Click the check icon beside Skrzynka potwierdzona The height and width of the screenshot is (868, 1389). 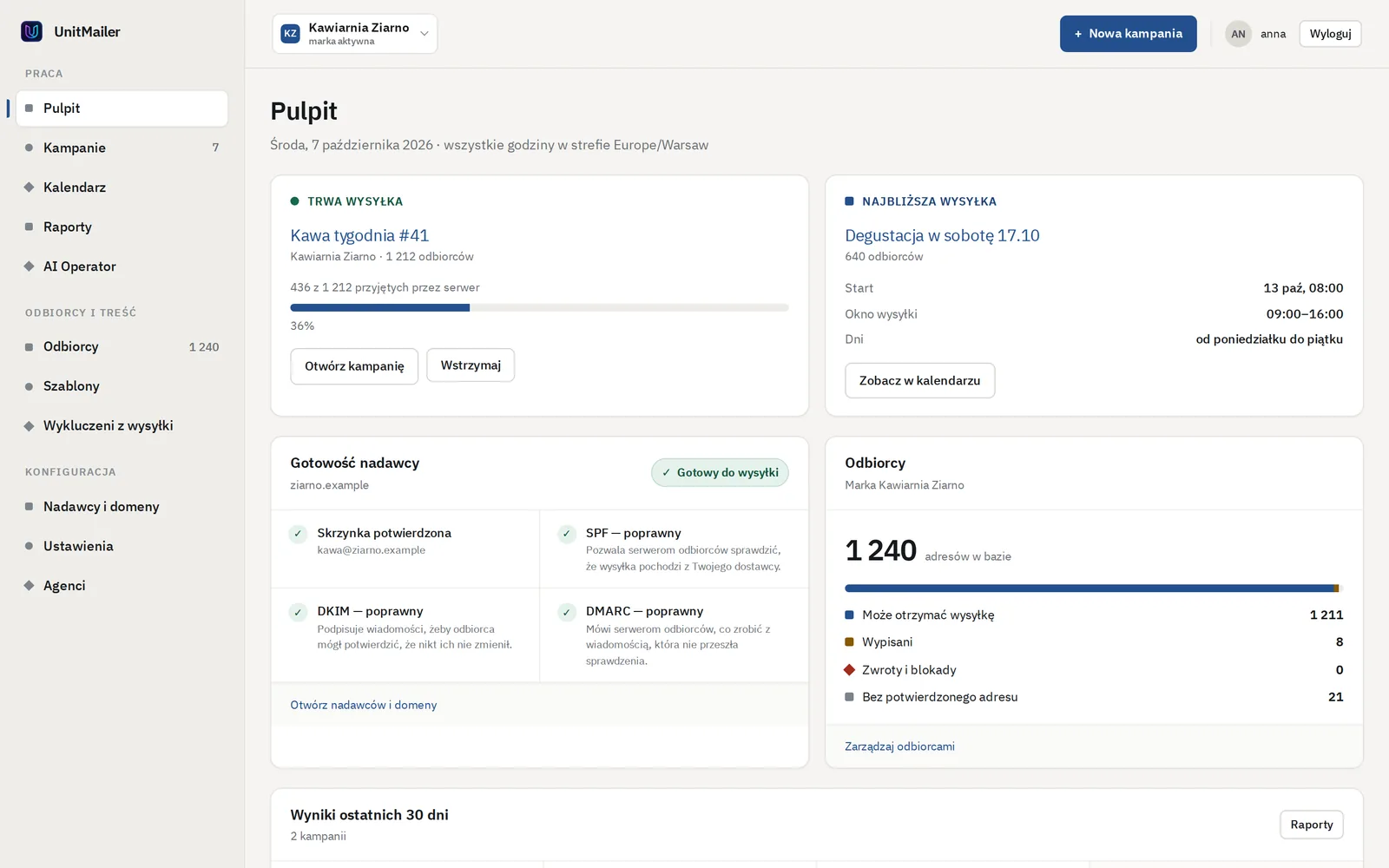point(298,534)
